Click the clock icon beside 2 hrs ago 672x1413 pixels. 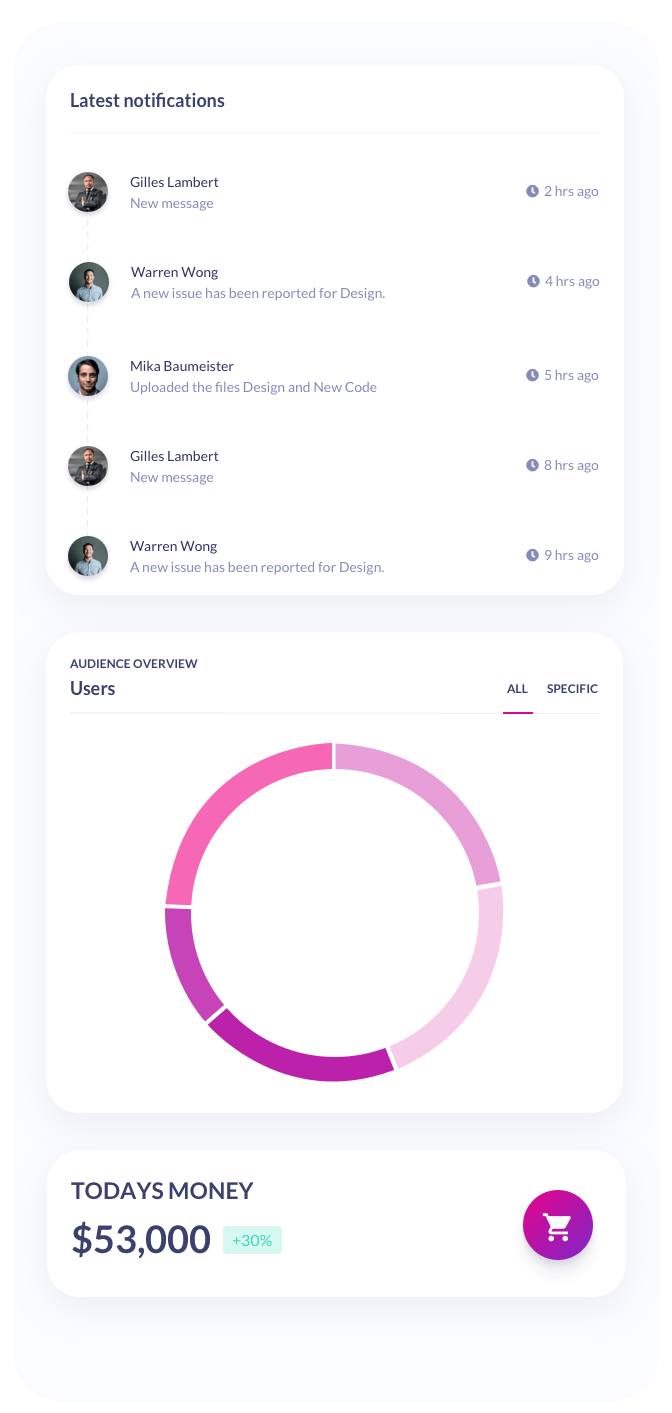click(533, 191)
